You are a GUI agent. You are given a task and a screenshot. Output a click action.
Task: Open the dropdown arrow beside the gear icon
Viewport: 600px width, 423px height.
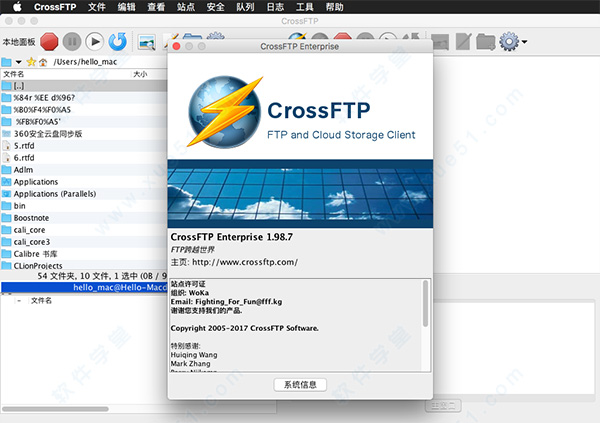524,42
